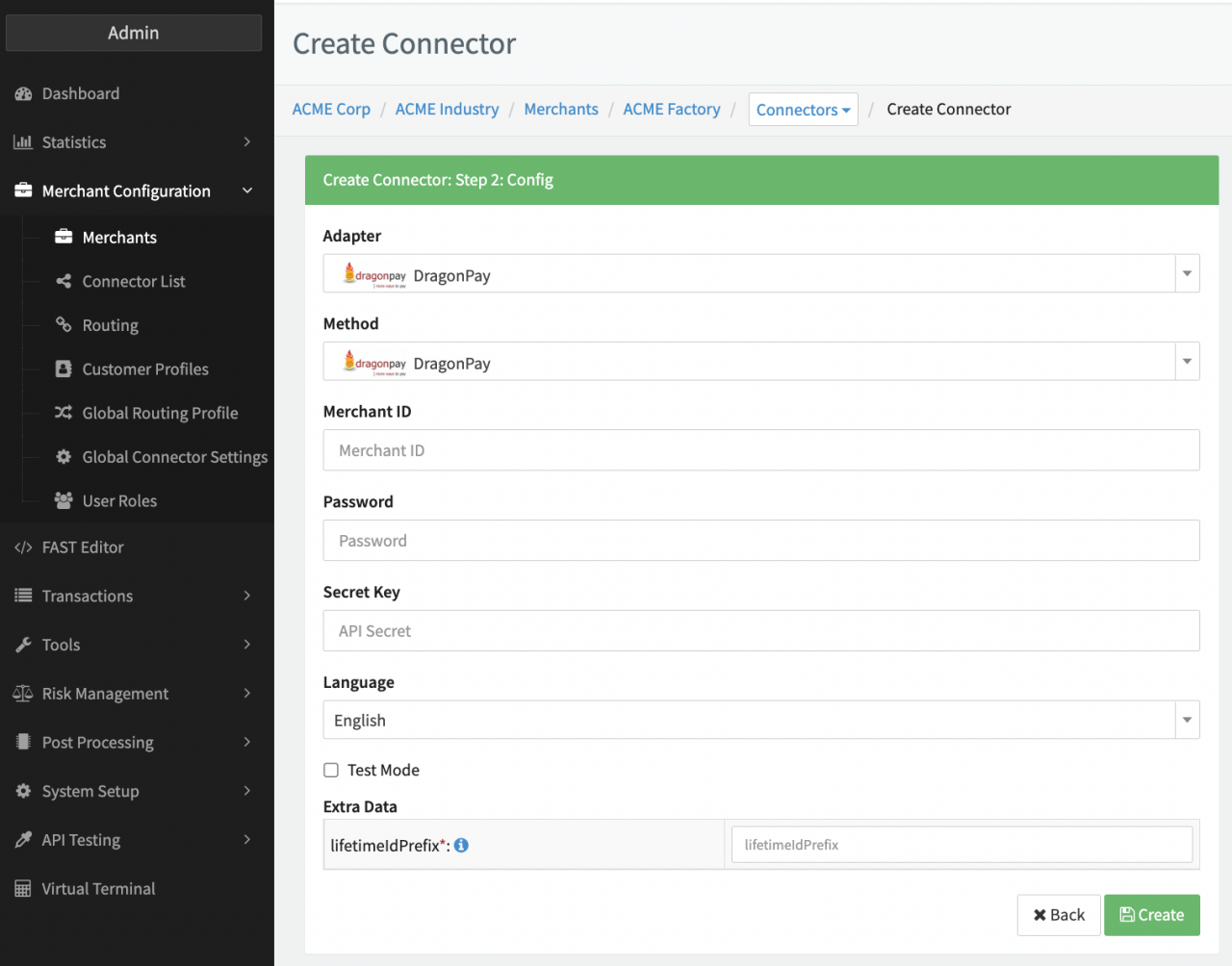Follow the ACME Industry breadcrumb link
The width and height of the screenshot is (1232, 966).
pos(447,110)
